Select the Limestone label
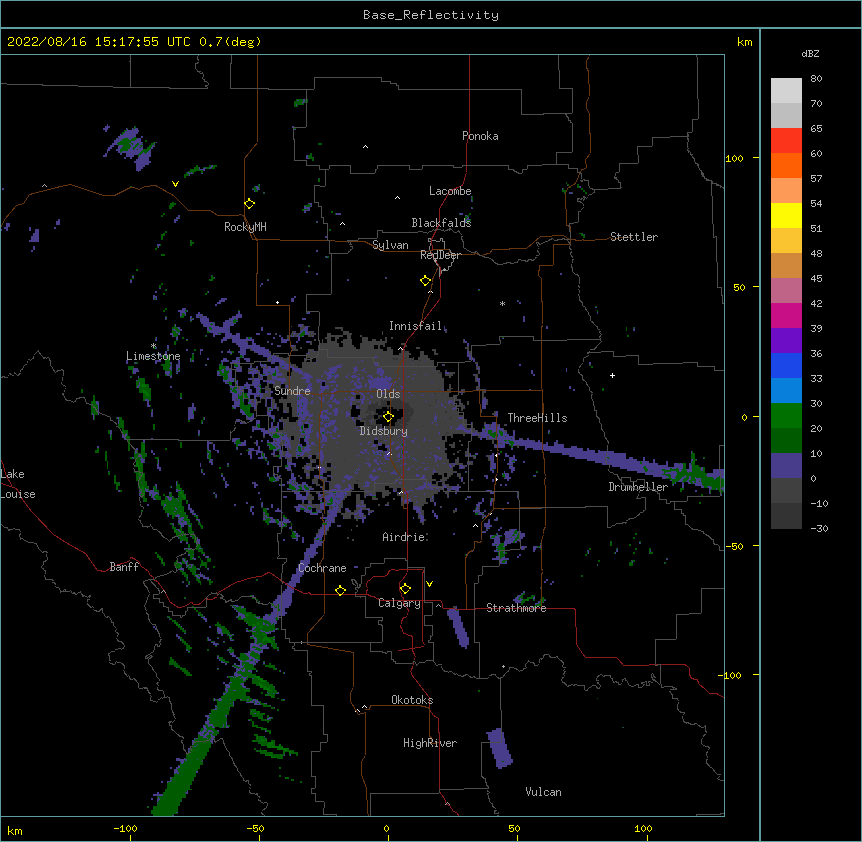The height and width of the screenshot is (842, 862). pyautogui.click(x=153, y=356)
